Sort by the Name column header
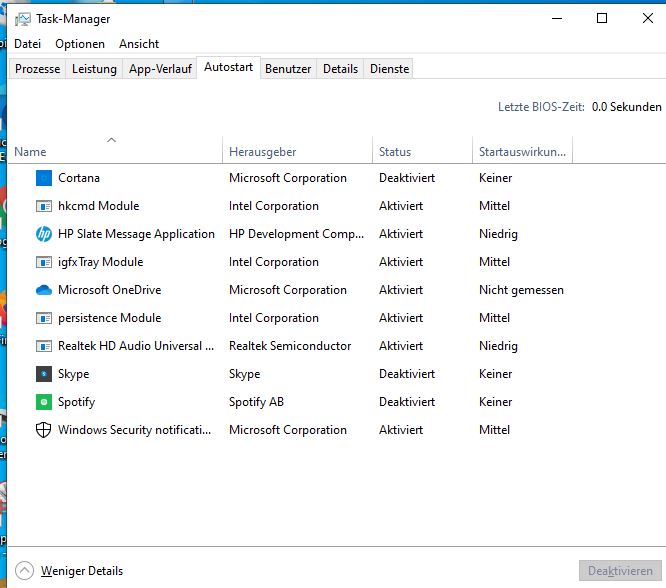 click(115, 152)
